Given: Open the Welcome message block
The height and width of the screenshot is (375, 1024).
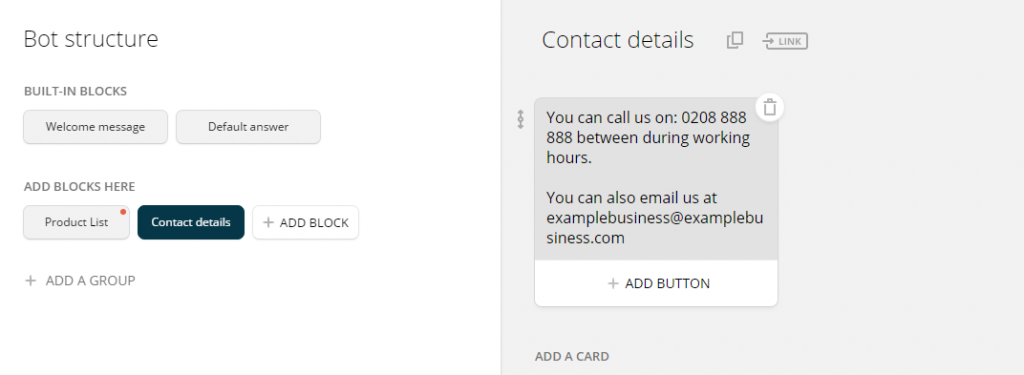Looking at the screenshot, I should (x=95, y=127).
